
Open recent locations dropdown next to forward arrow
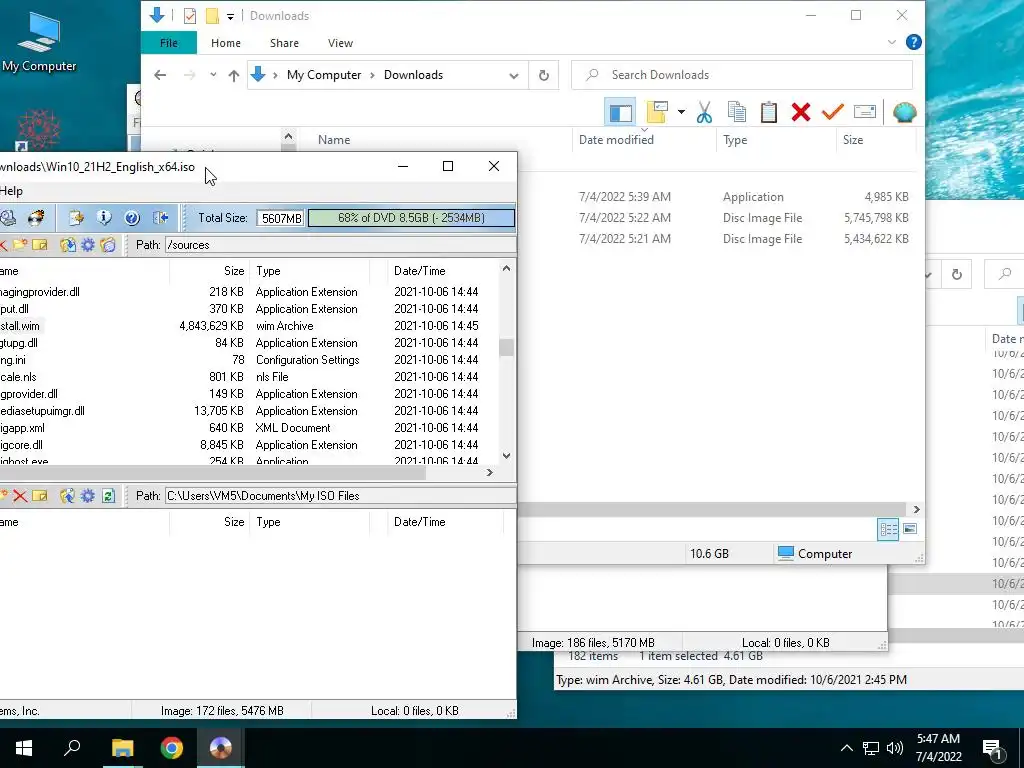click(x=213, y=75)
